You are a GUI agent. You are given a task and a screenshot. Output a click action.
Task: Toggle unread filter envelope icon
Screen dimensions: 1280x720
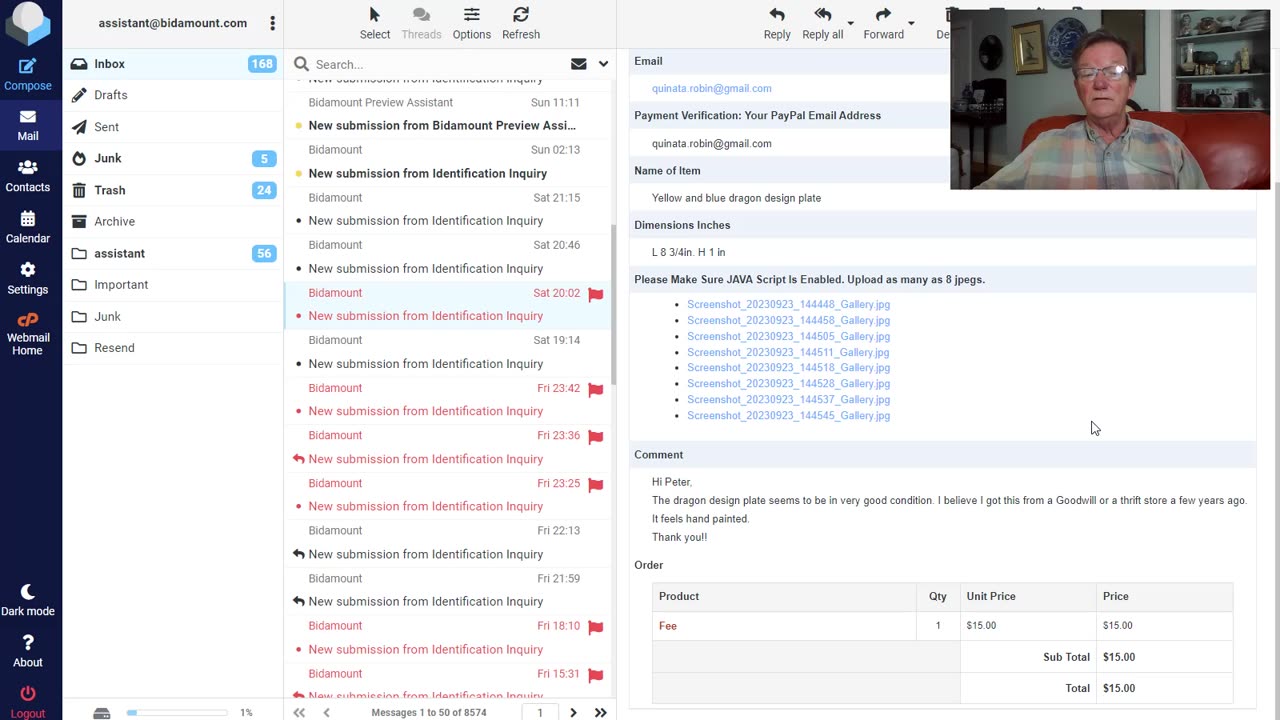[578, 64]
